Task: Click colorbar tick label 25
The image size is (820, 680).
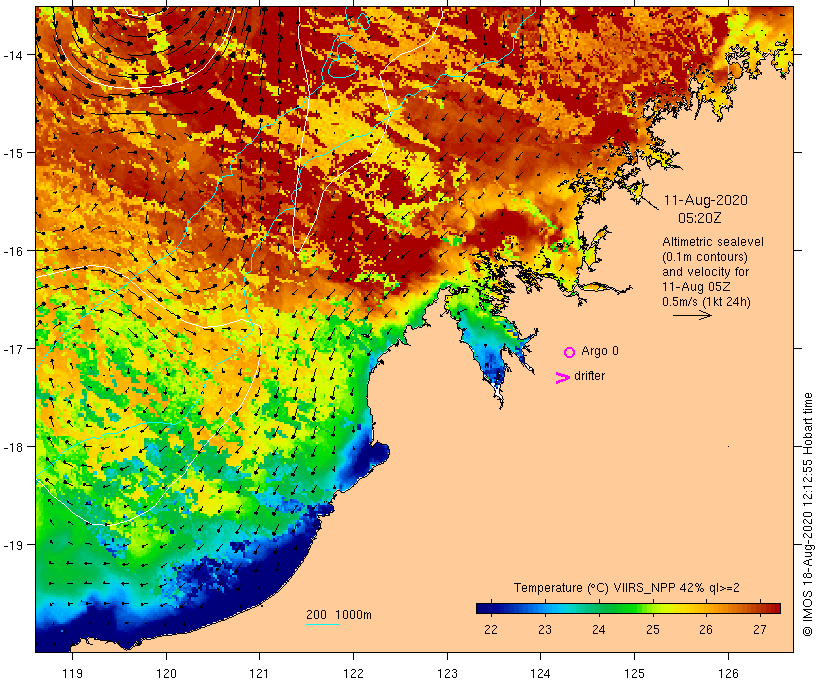Action: coord(653,630)
